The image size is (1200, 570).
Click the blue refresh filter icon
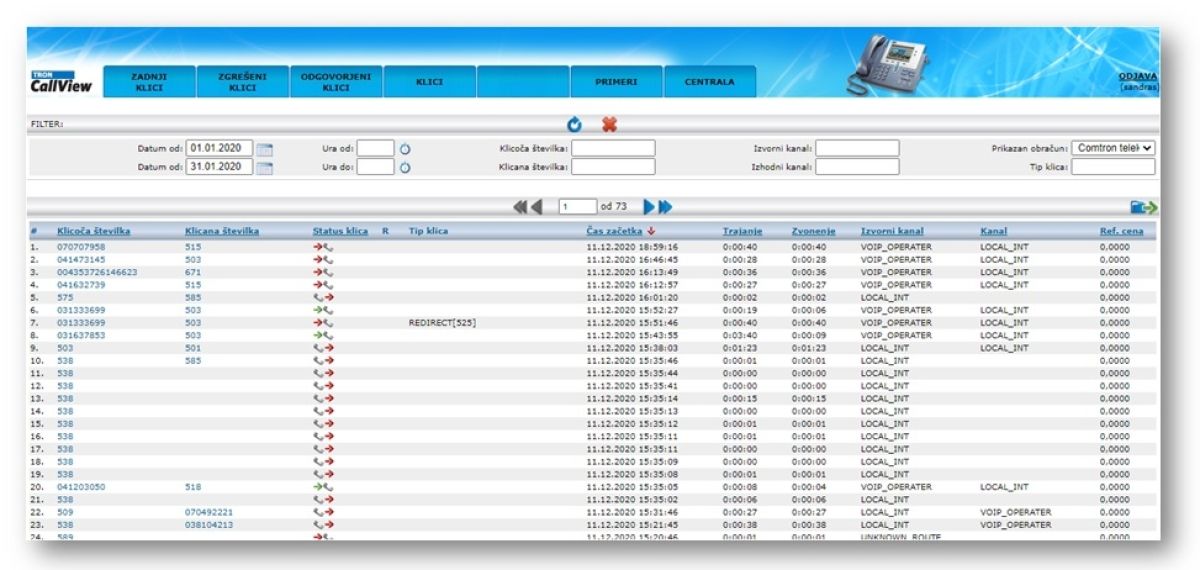[574, 125]
